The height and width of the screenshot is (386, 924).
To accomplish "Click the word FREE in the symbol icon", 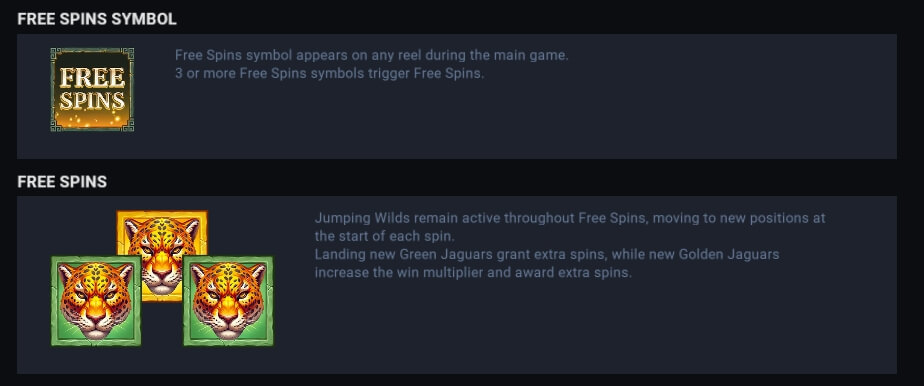I will point(92,77).
